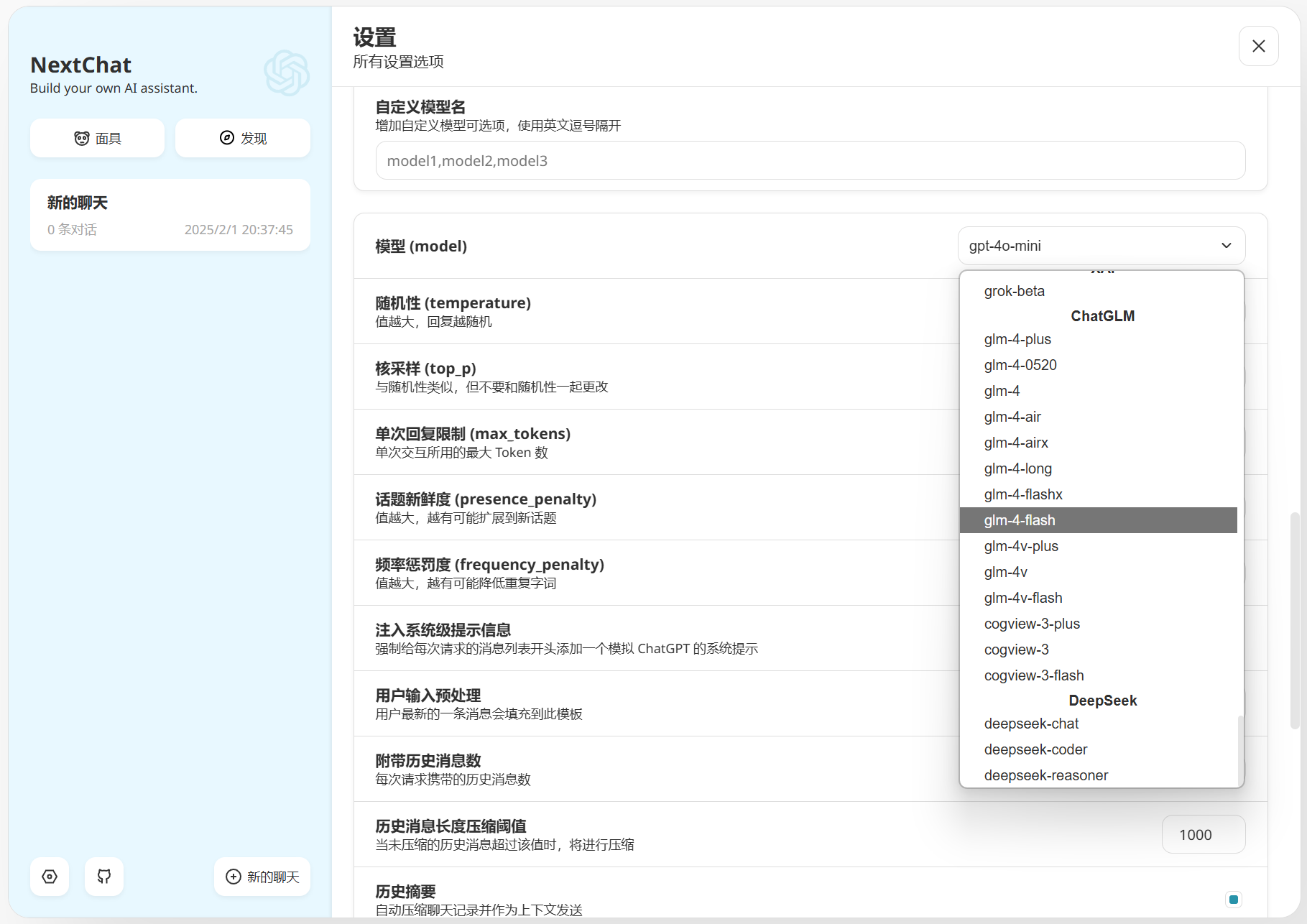
Task: Open the 新的聊天 conversation in the sidebar
Action: coord(170,214)
